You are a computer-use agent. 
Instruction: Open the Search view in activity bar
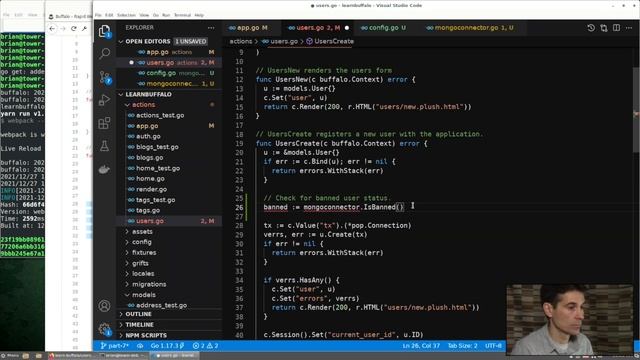click(x=104, y=53)
